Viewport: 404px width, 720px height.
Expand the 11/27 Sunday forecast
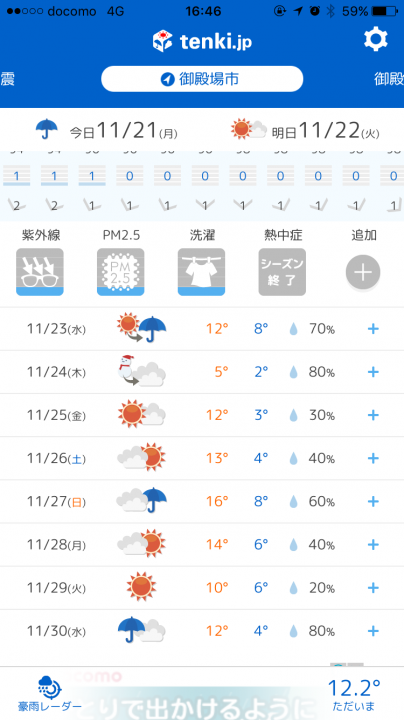(373, 501)
